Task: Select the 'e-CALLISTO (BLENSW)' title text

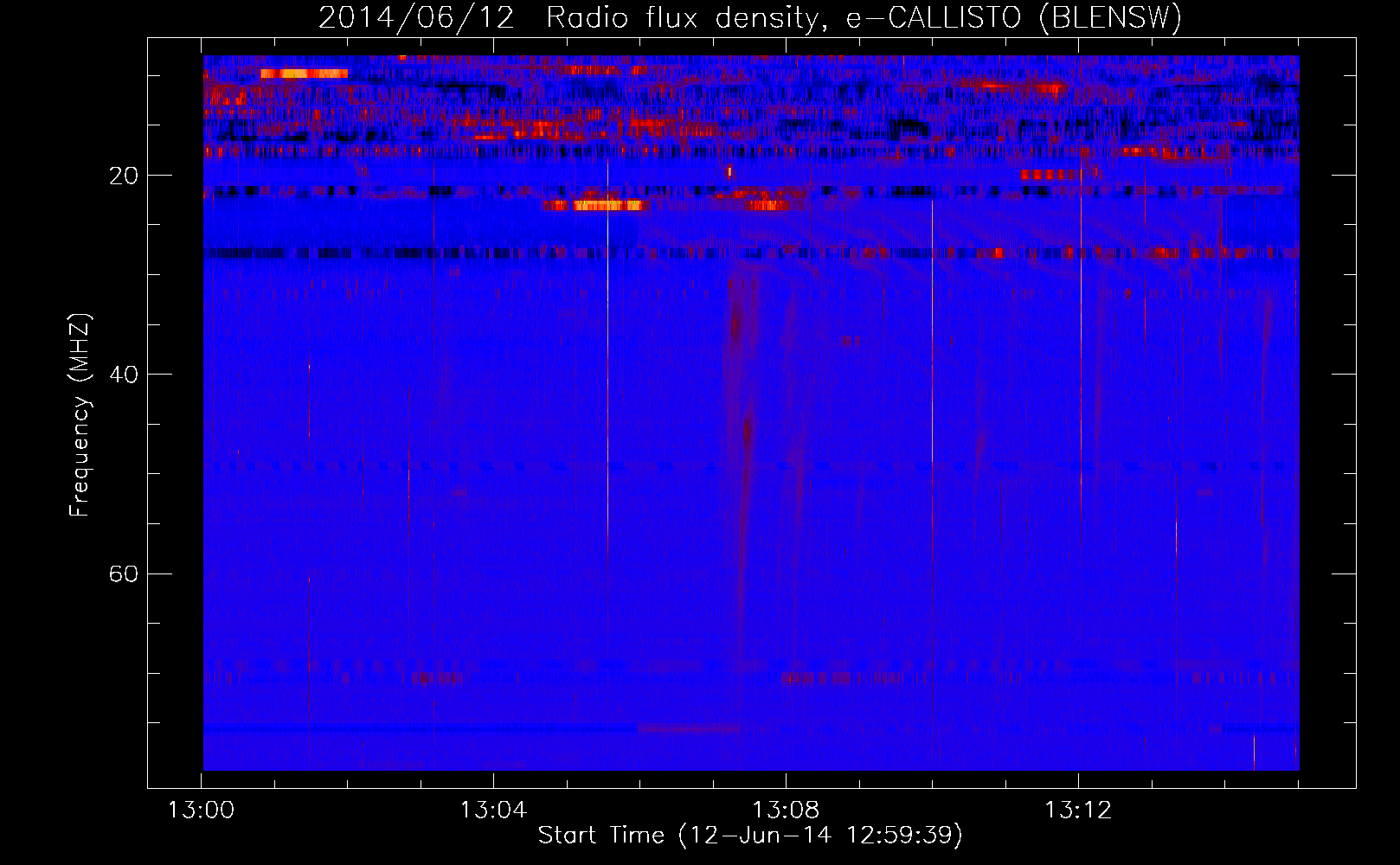Action: coord(1014,18)
